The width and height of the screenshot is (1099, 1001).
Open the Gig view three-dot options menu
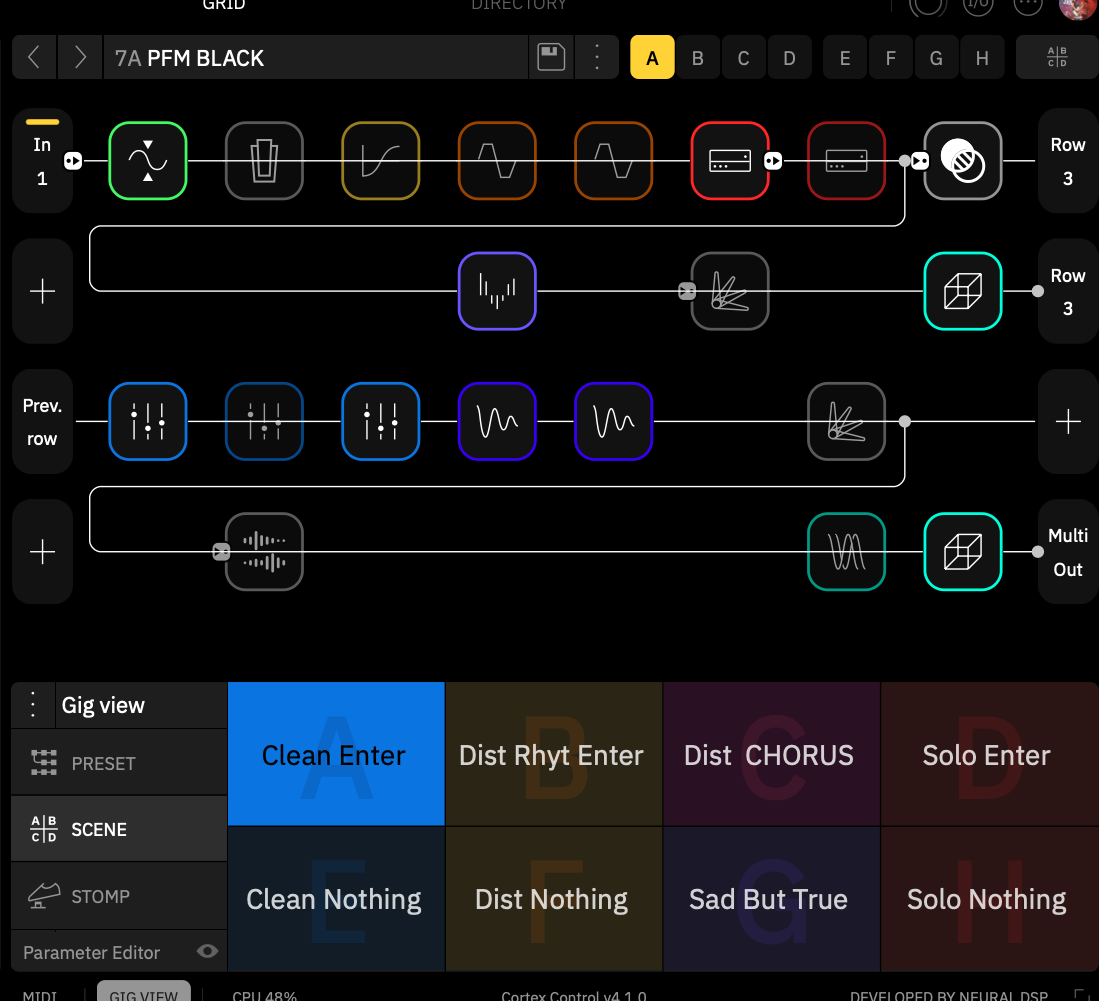pyautogui.click(x=33, y=704)
